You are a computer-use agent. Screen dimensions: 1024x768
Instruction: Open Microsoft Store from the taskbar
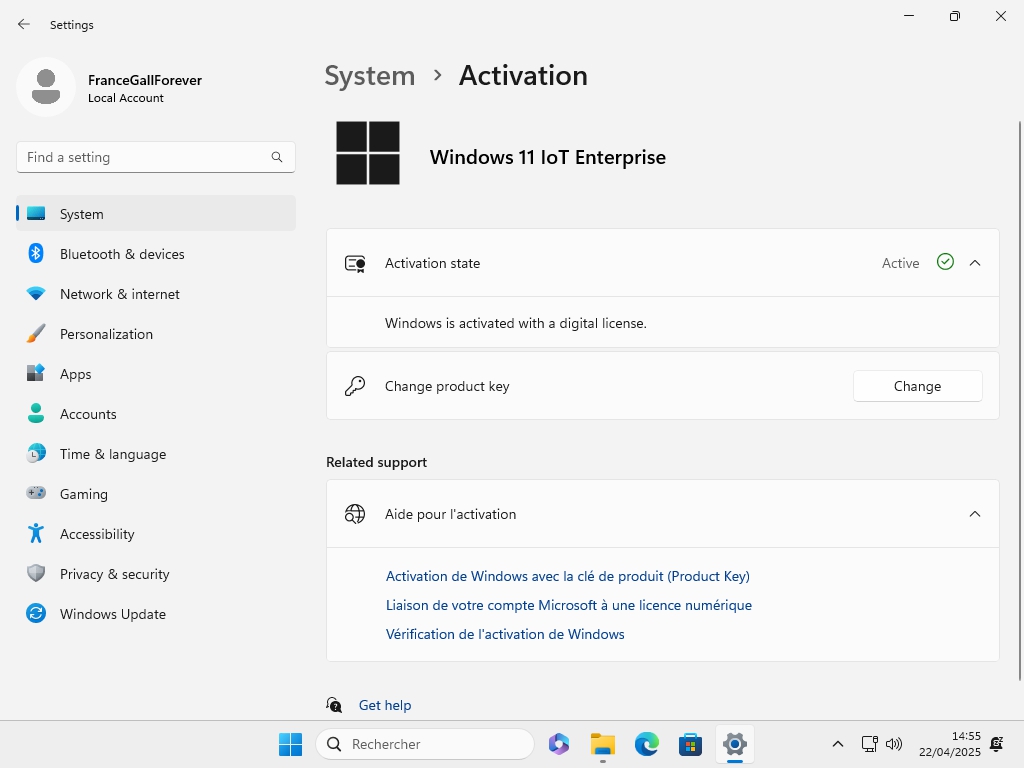(690, 744)
